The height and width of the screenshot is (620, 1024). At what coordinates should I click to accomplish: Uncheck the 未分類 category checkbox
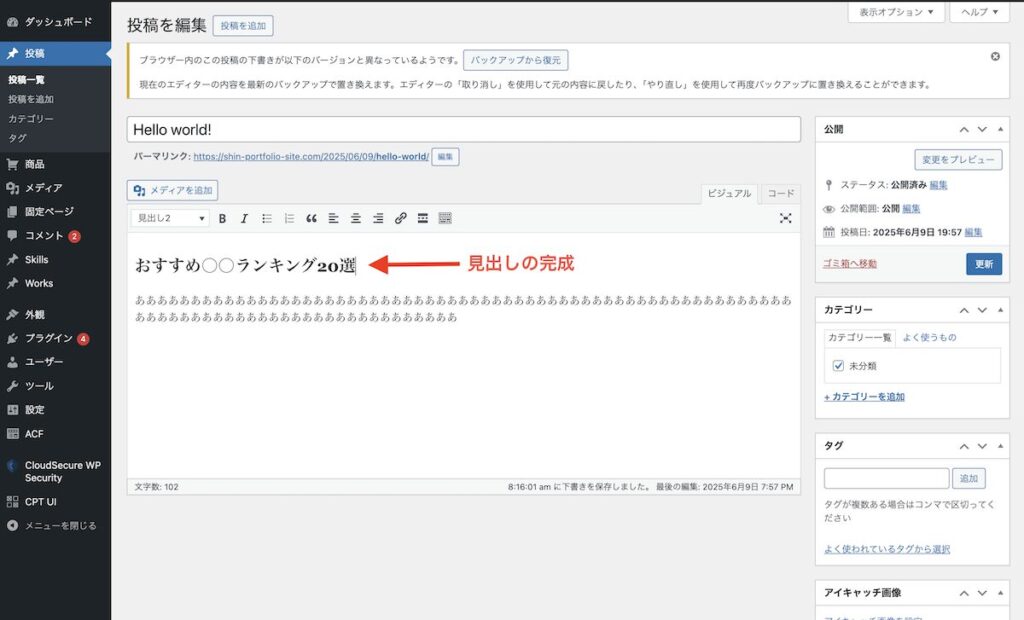coord(839,365)
